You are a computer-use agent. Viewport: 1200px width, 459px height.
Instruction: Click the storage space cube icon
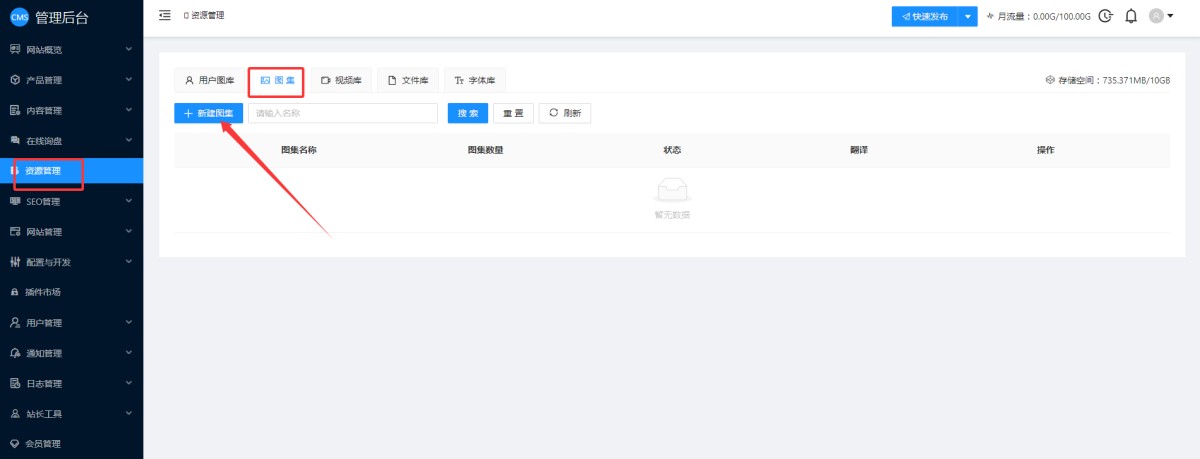(1050, 80)
